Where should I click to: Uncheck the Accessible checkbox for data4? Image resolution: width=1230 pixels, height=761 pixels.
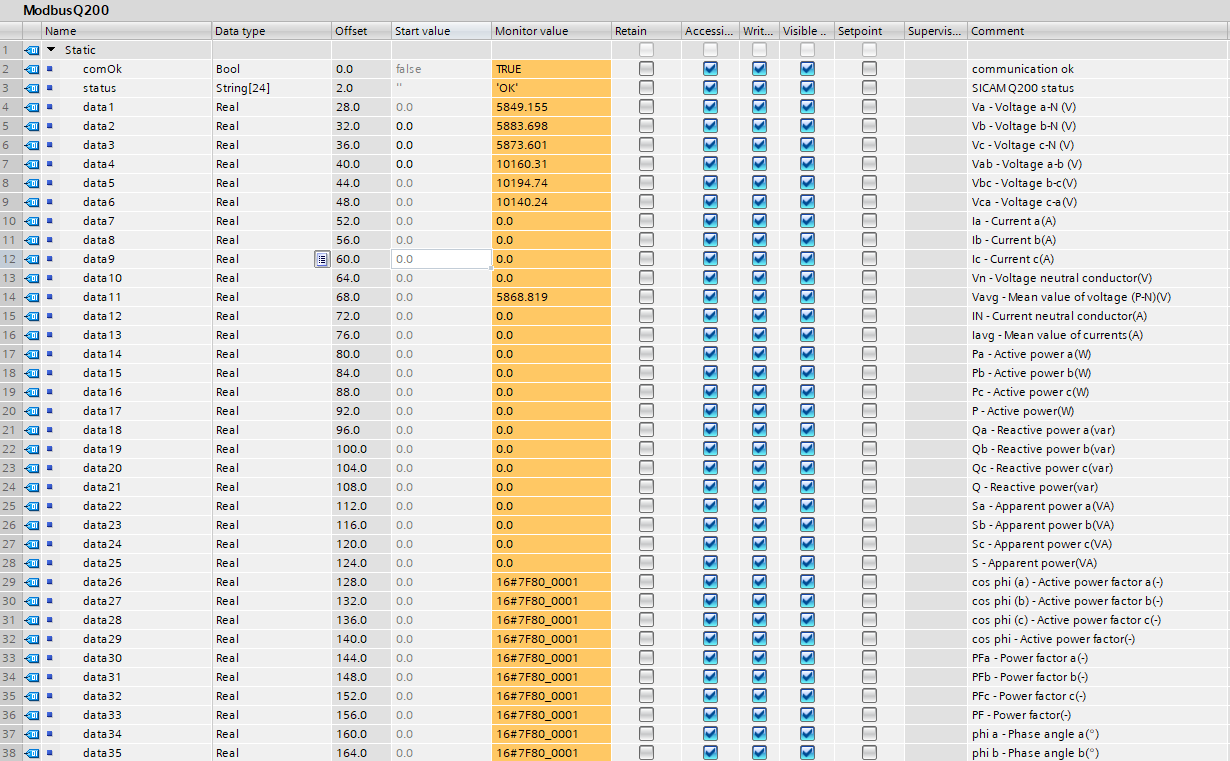point(710,164)
